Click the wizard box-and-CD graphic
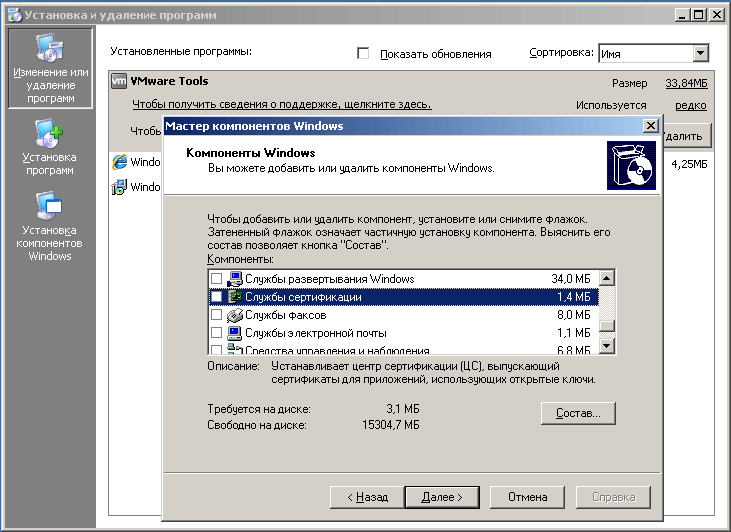 click(x=631, y=166)
